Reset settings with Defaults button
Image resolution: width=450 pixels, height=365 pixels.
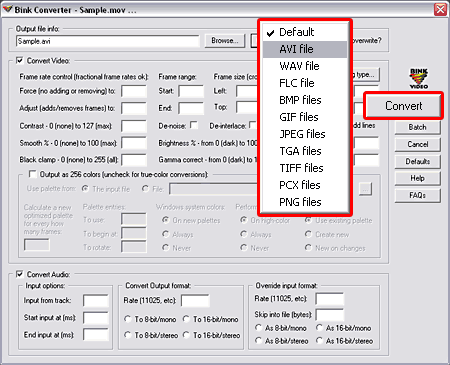coord(417,161)
